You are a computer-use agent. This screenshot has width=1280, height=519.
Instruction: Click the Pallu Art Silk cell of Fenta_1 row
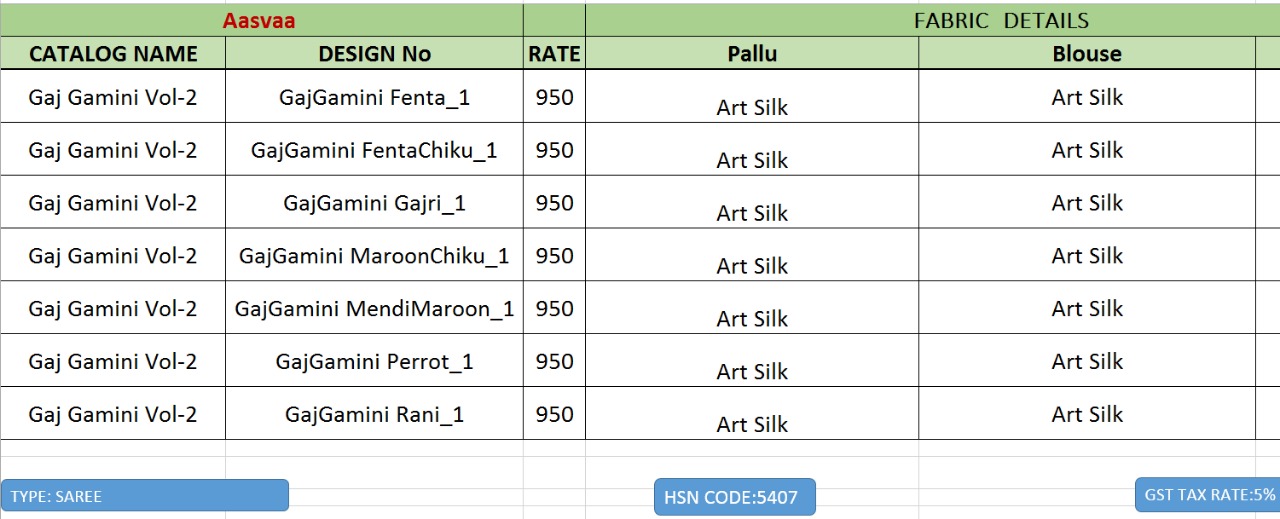pyautogui.click(x=752, y=107)
